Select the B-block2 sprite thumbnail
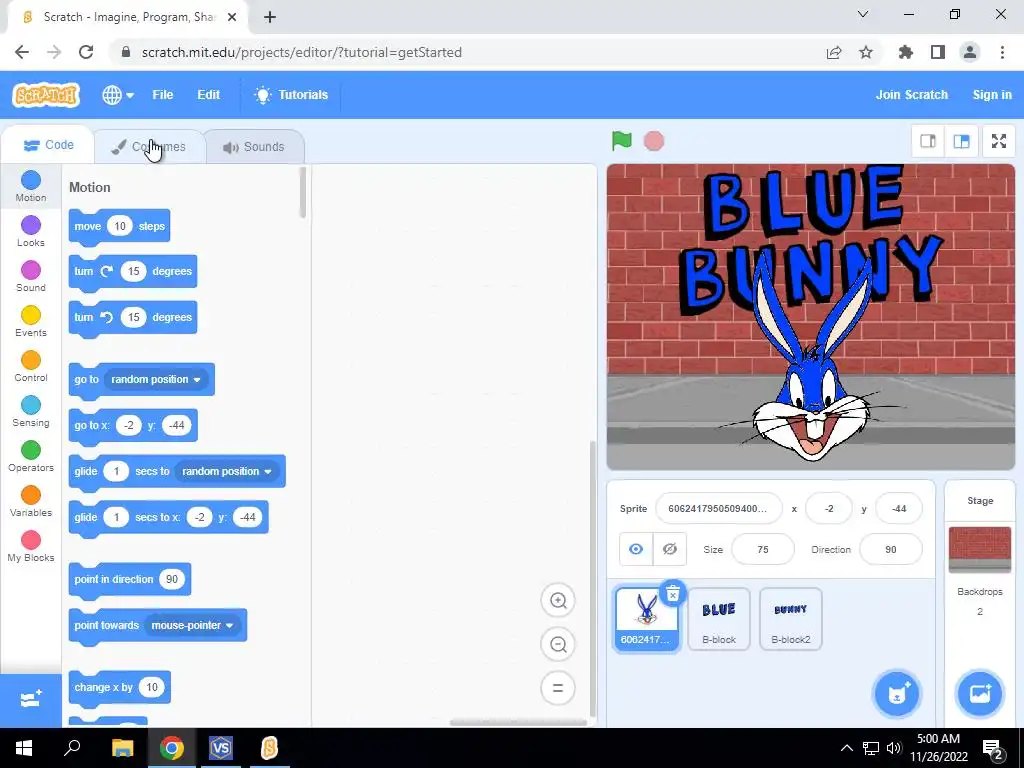 coord(791,618)
